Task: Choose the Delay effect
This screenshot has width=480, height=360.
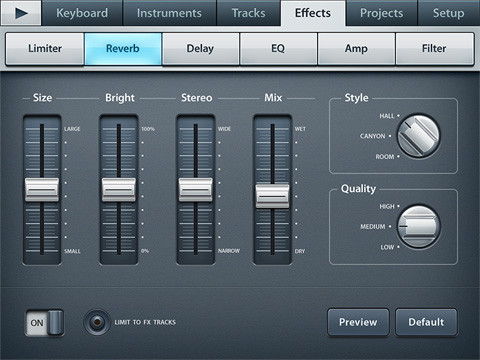Action: (200, 49)
